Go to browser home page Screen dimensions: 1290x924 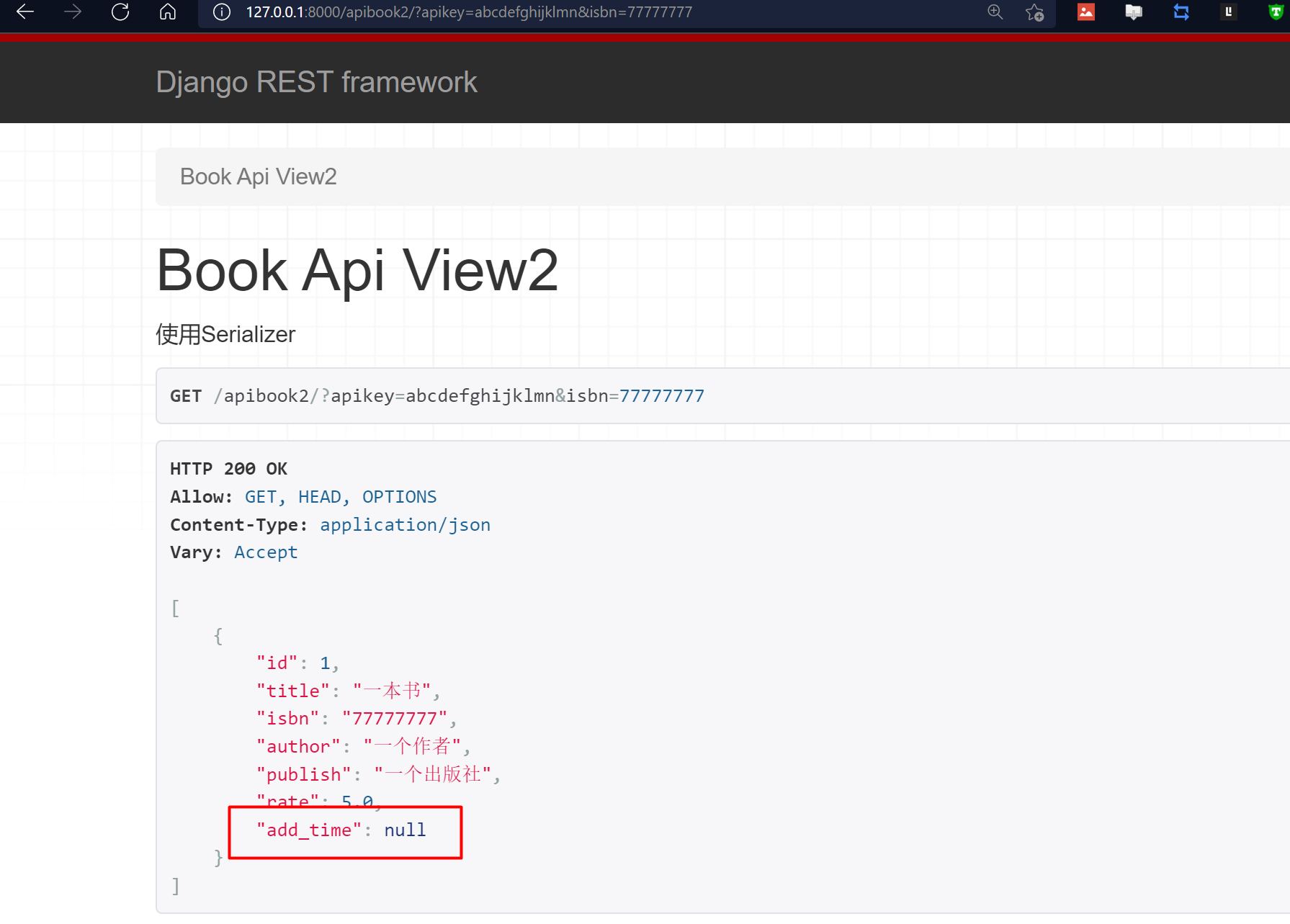168,12
